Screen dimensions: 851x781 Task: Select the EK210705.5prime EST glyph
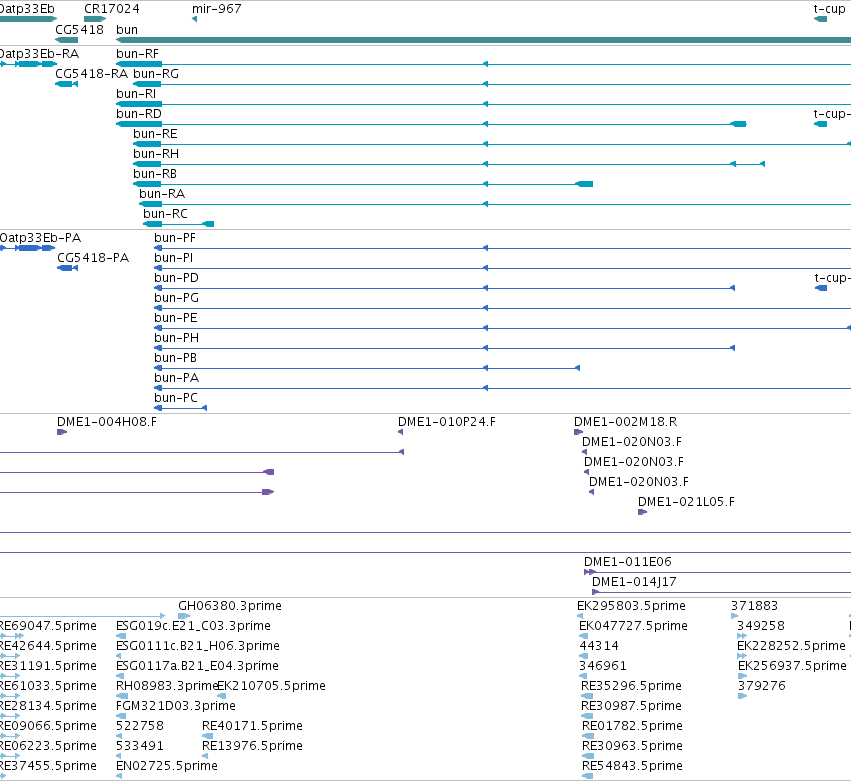[x=221, y=696]
